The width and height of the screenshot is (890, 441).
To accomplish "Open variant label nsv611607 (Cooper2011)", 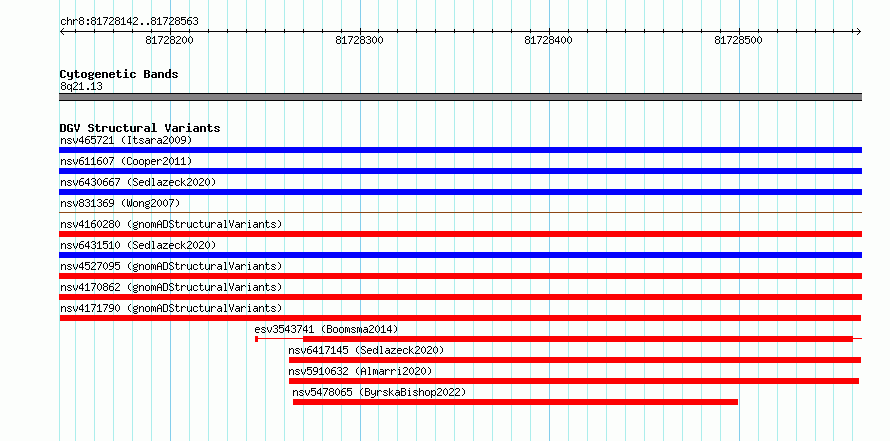I will click(x=126, y=162).
